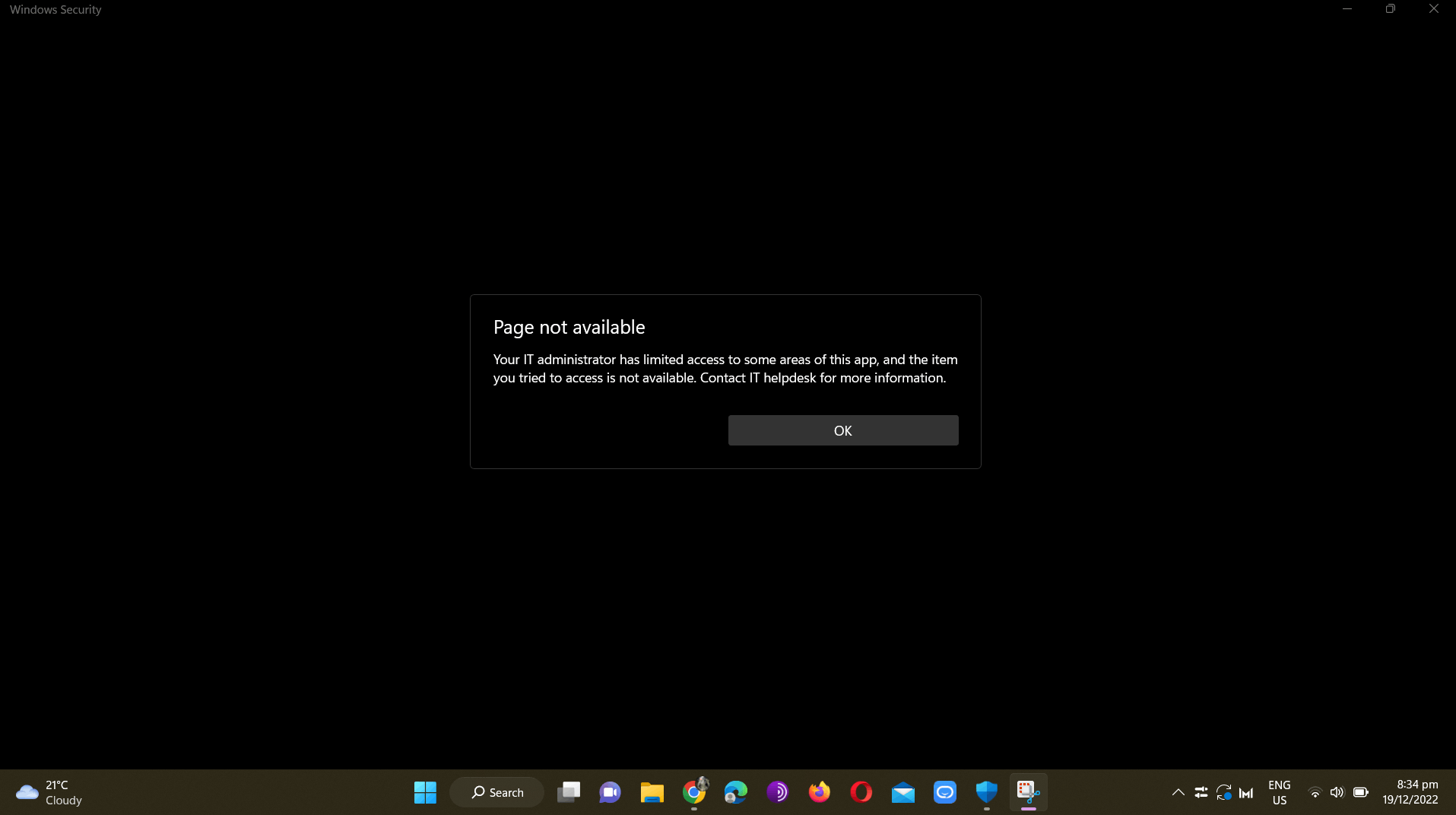1456x815 pixels.
Task: Open clock and calendar at 8:34 pm
Action: point(1410,792)
